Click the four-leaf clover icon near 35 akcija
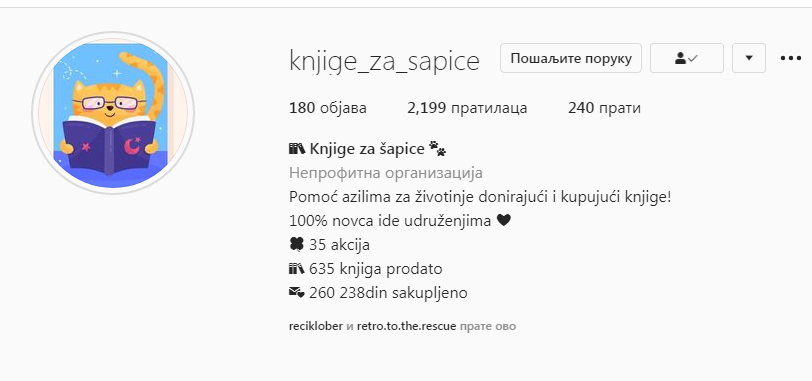 (x=297, y=244)
